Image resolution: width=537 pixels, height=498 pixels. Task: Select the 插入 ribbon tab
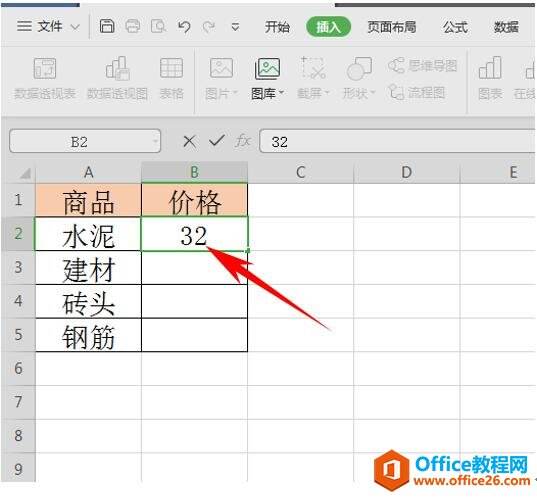pyautogui.click(x=328, y=27)
